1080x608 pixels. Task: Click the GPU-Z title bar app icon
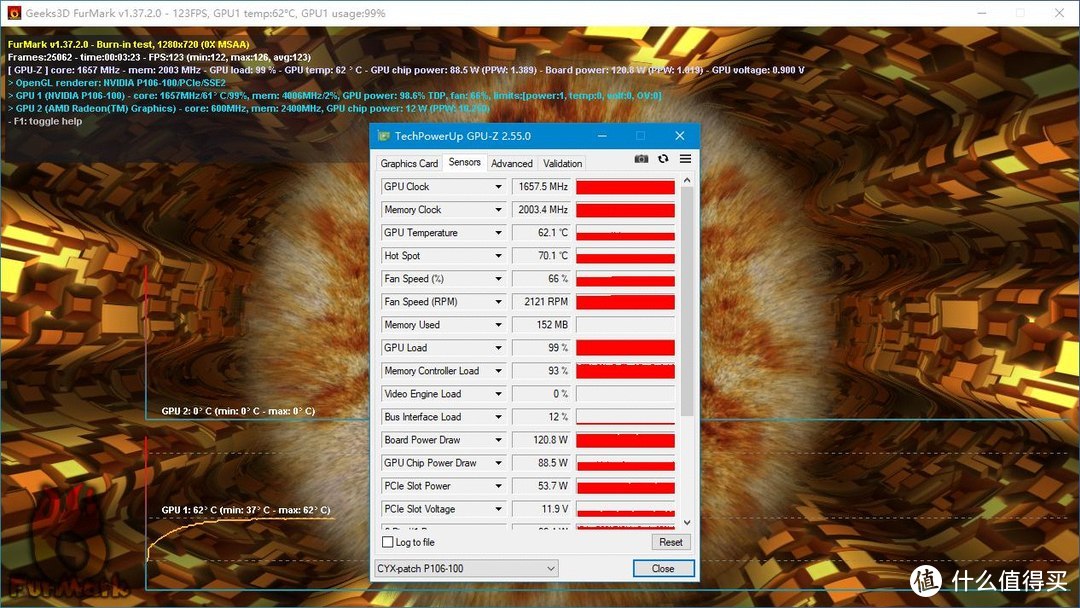click(x=383, y=136)
